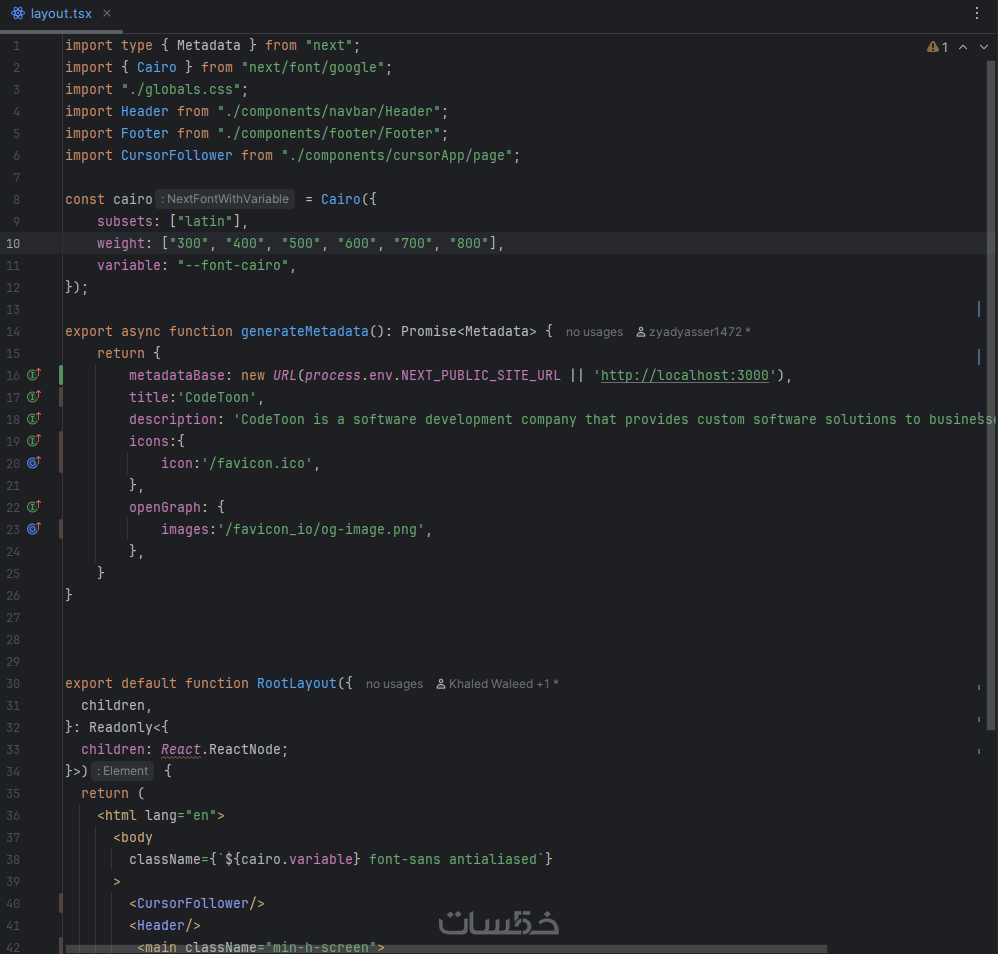Click cairo.variable expression in className
The height and width of the screenshot is (954, 998).
point(297,860)
